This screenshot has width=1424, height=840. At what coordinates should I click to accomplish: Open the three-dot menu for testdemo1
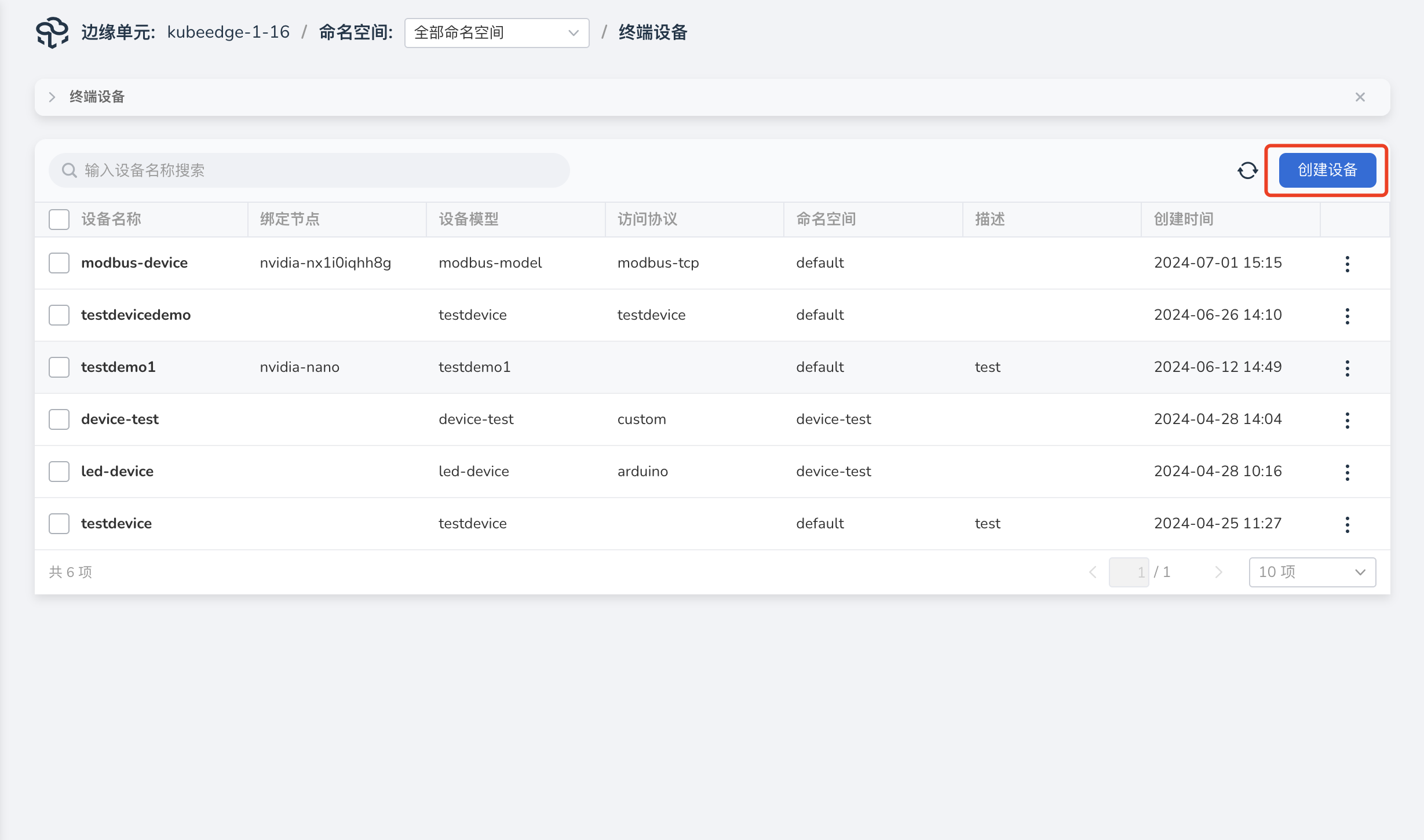point(1347,368)
